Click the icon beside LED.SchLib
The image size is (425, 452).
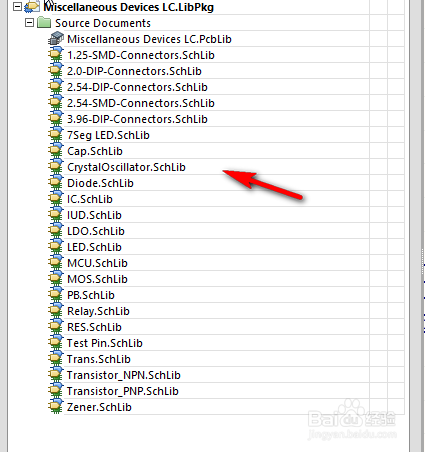point(56,247)
